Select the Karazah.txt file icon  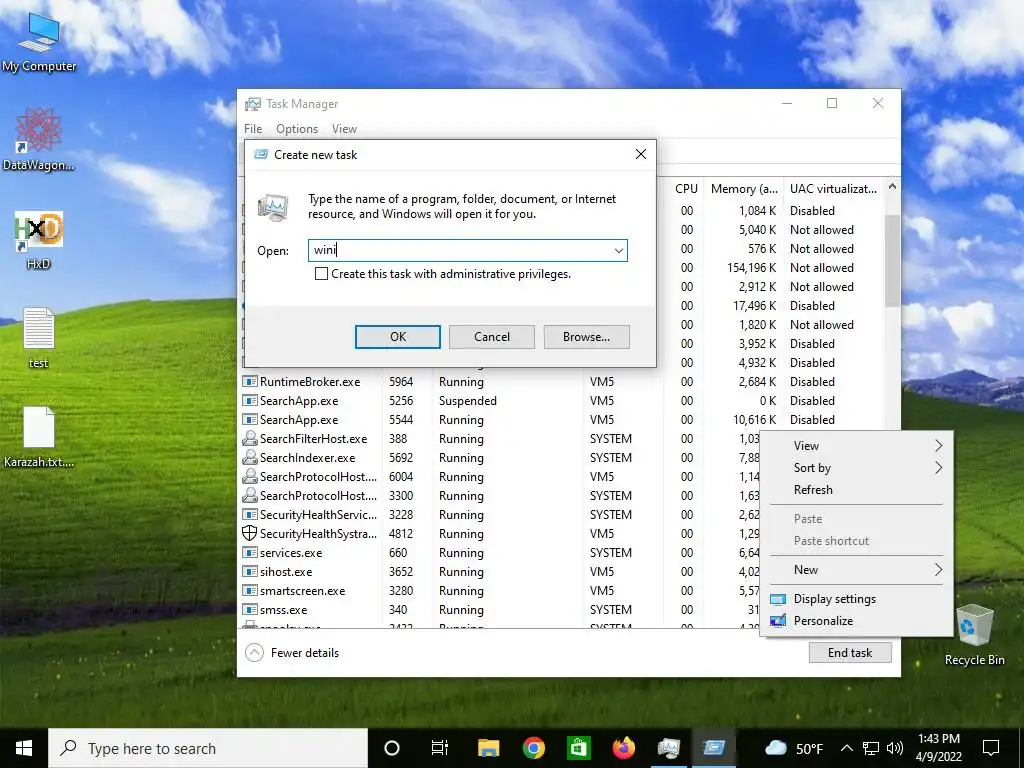click(x=39, y=437)
